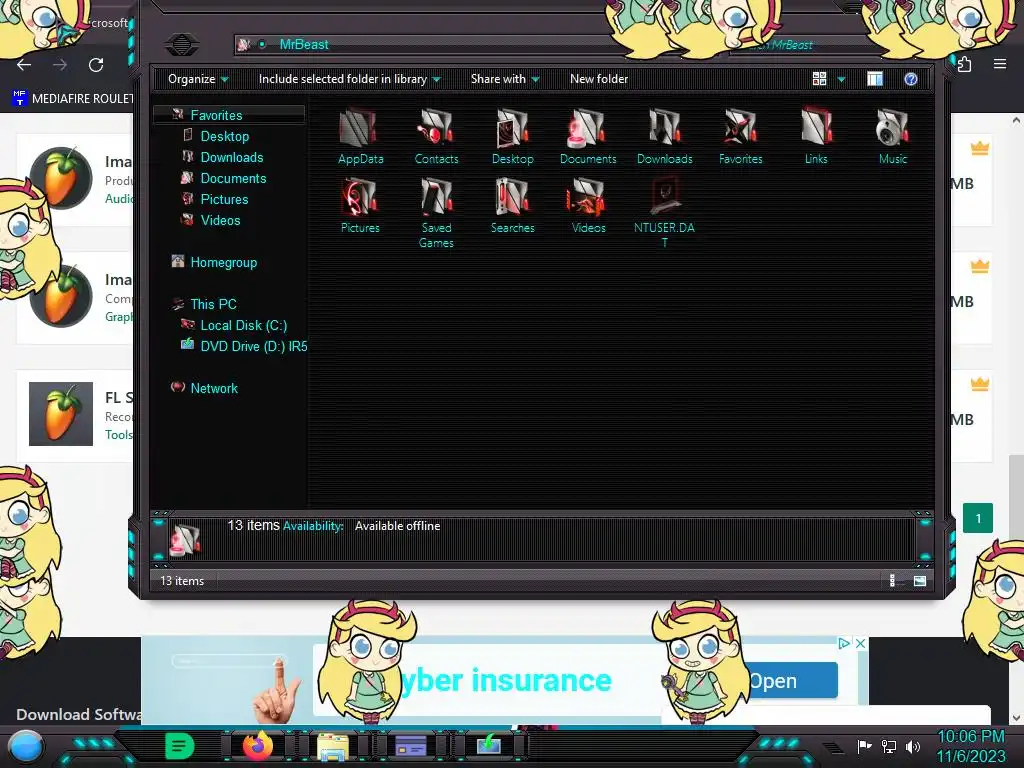Click the Start orb on taskbar
Screen dimensions: 1024x768
26,747
